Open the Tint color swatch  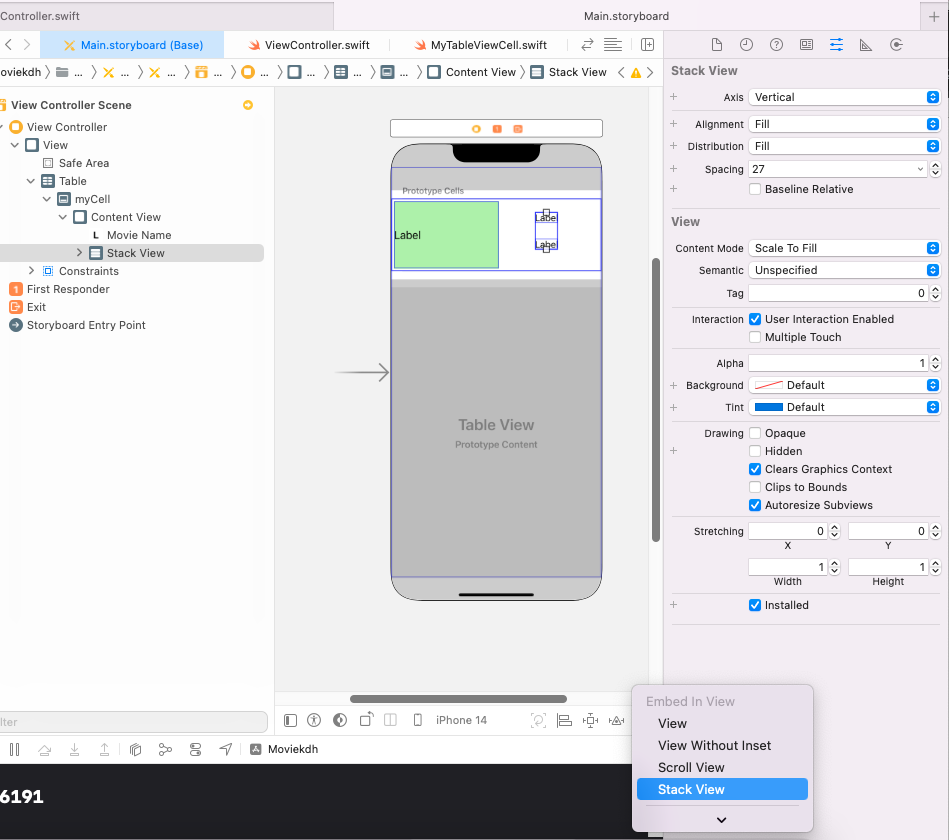(769, 407)
